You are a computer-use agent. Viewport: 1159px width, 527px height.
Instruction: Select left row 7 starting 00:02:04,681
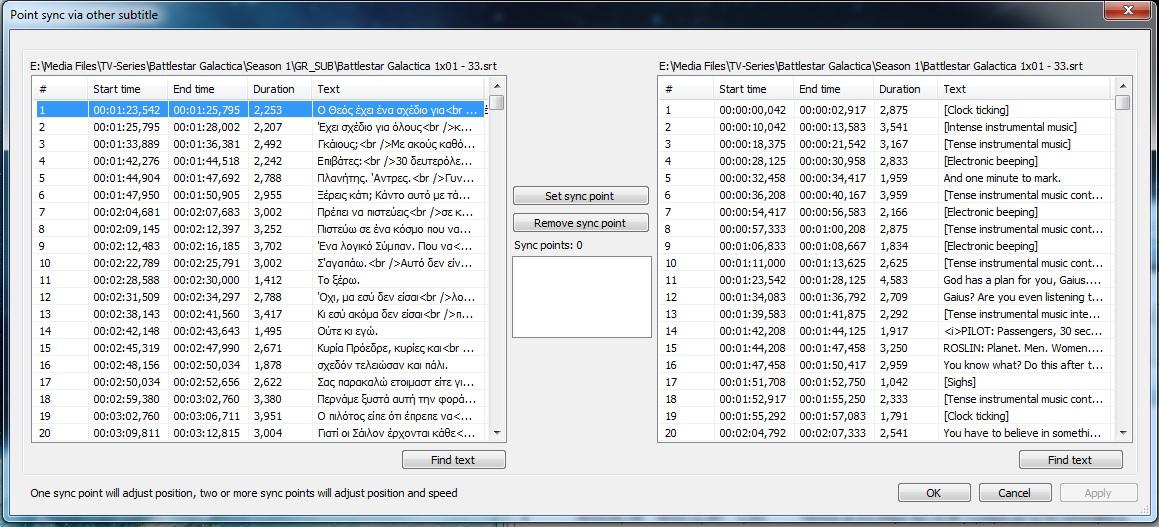coord(259,212)
